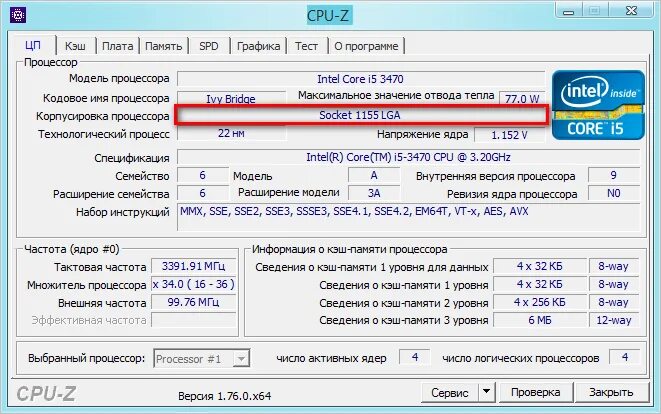Click the Расширение семейства value 6
Screen dimensions: 661x414
[x=202, y=193]
